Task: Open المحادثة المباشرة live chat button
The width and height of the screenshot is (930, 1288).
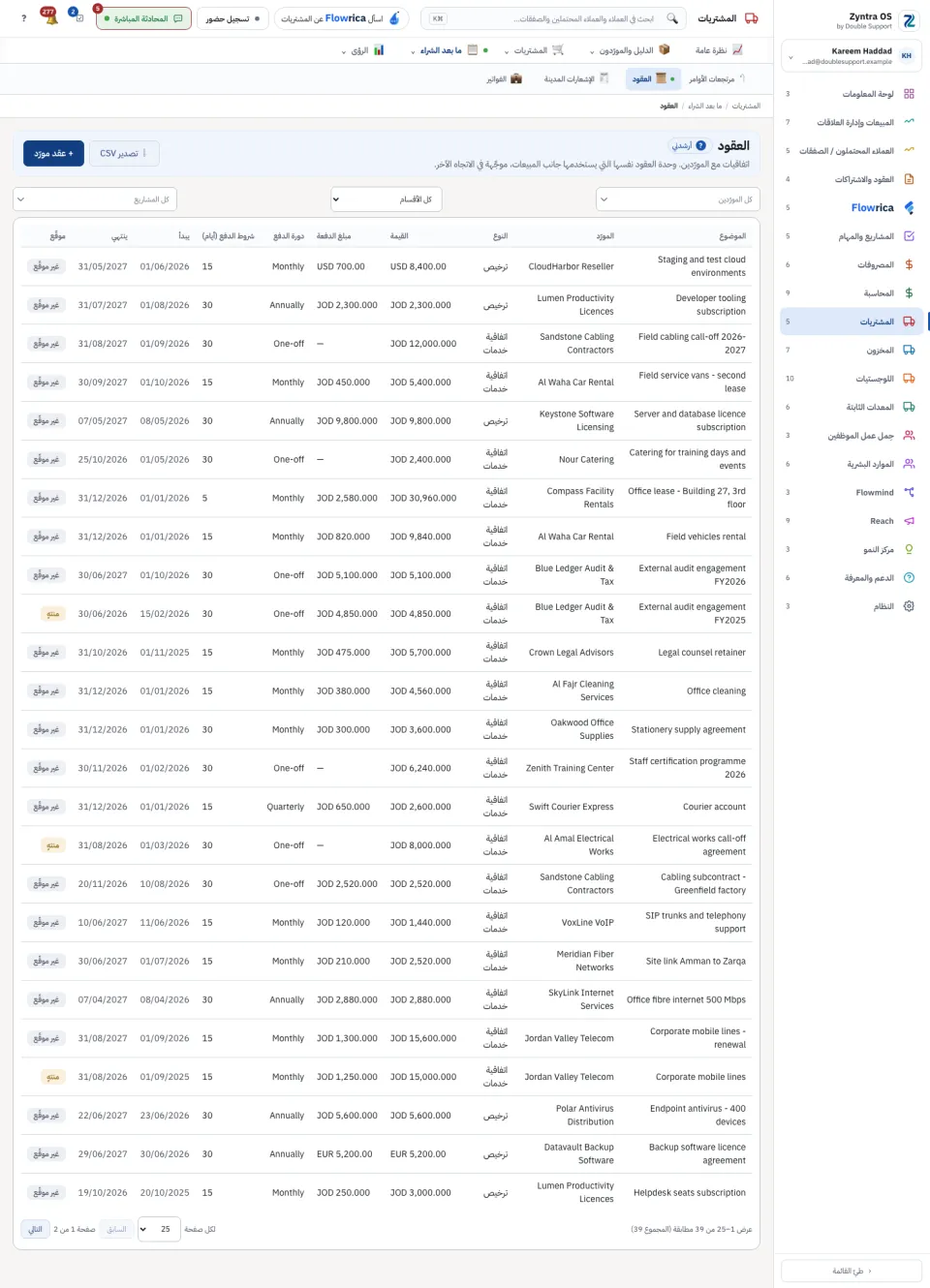Action: point(143,18)
